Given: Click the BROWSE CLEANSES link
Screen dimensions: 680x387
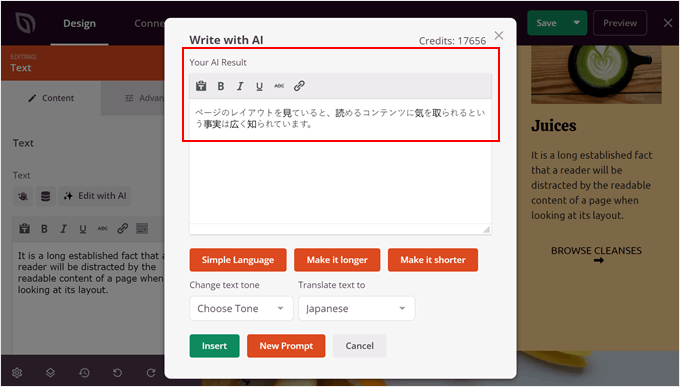Looking at the screenshot, I should [596, 255].
